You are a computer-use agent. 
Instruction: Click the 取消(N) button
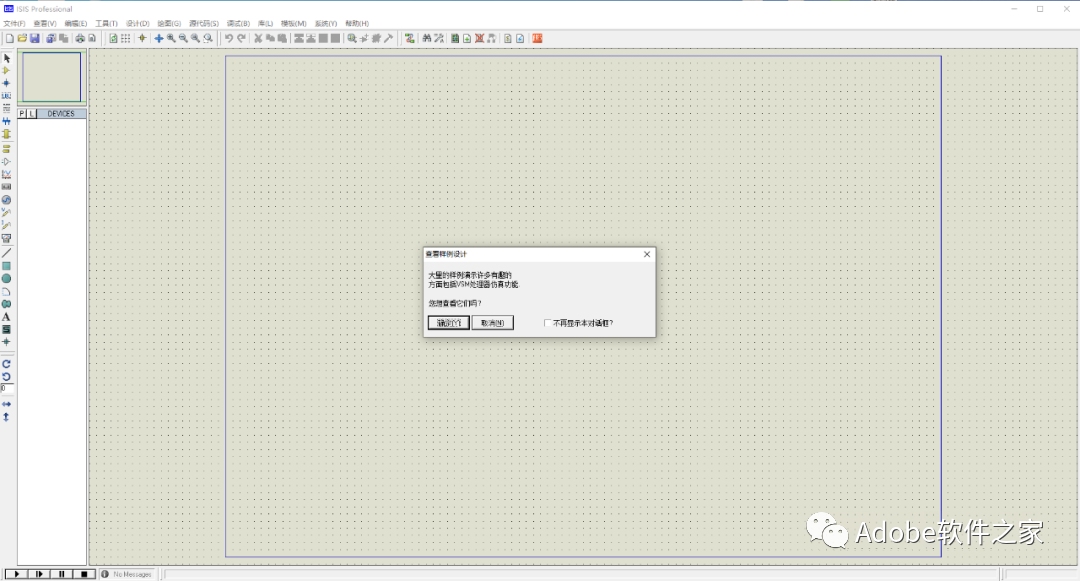click(492, 322)
